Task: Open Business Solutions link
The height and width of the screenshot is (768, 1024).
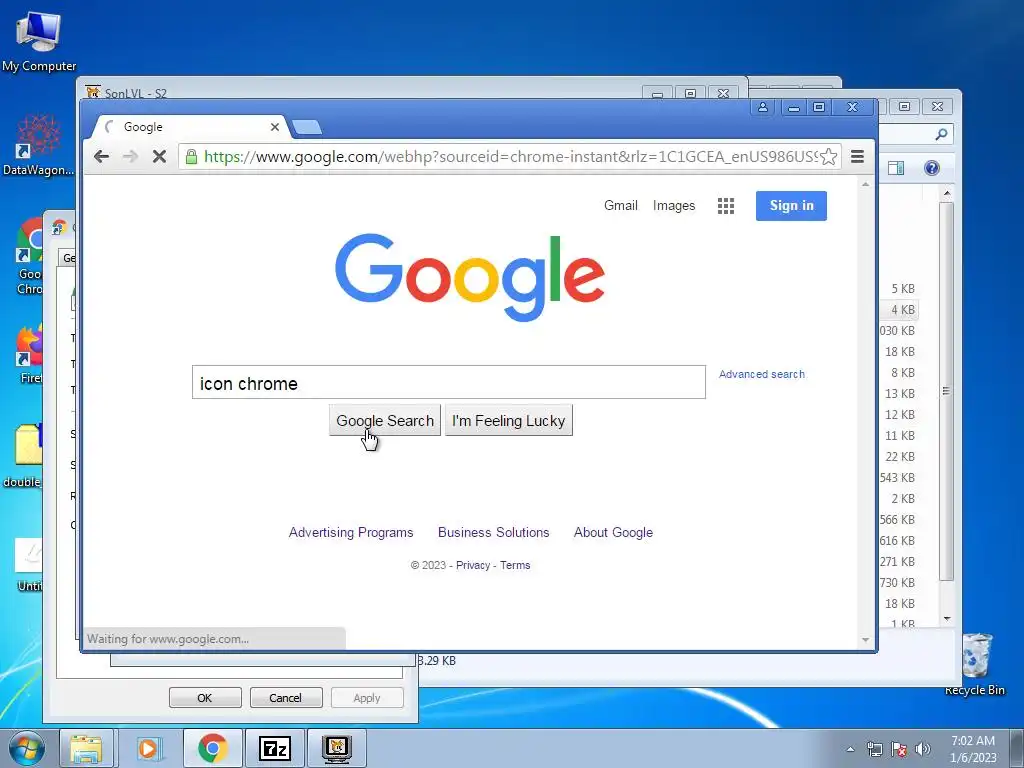Action: 493,532
